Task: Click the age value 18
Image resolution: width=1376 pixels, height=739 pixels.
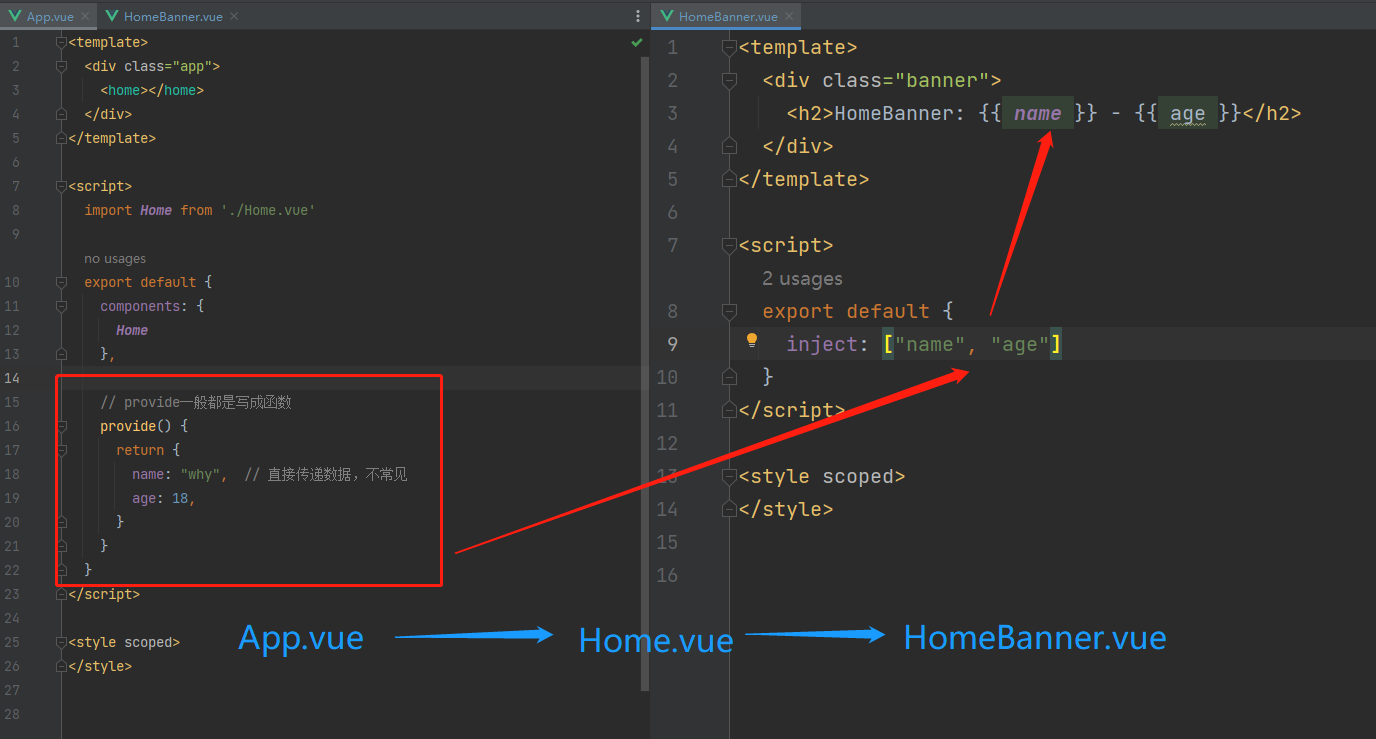Action: point(180,498)
